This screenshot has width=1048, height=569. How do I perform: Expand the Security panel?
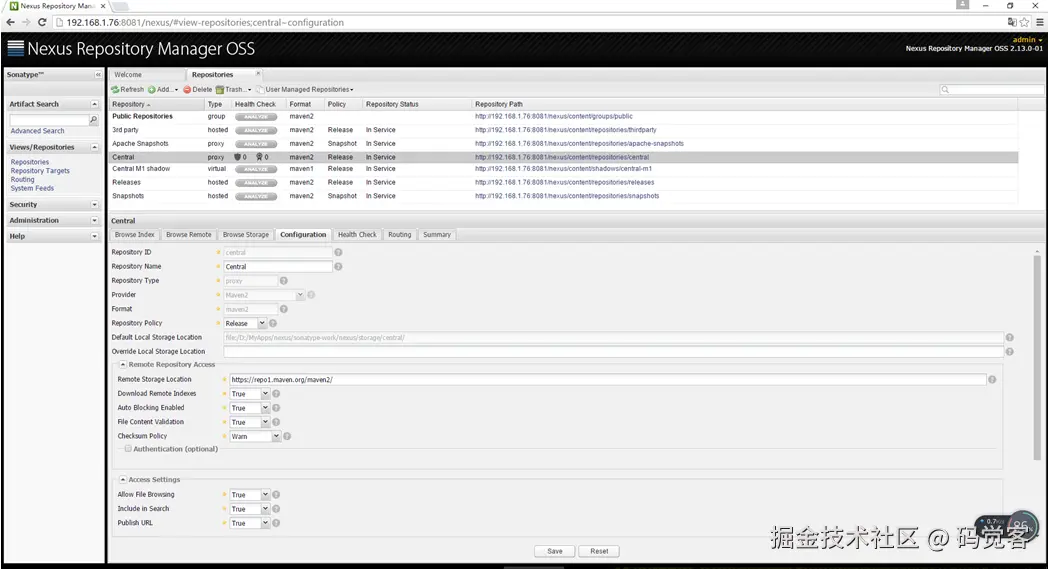coord(94,205)
